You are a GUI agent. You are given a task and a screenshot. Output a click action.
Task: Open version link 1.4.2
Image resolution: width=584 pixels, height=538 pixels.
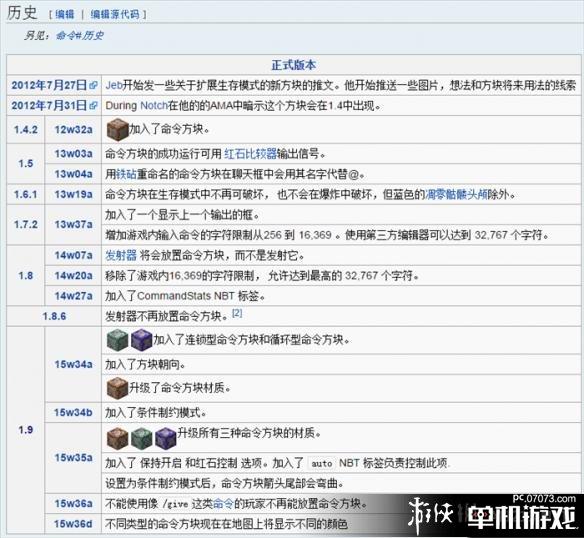click(26, 130)
